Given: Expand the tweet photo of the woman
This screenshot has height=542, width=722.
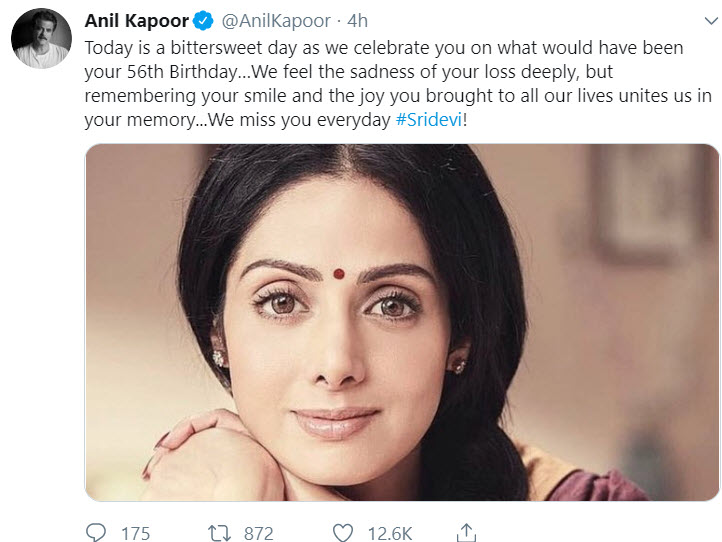Looking at the screenshot, I should tap(401, 322).
